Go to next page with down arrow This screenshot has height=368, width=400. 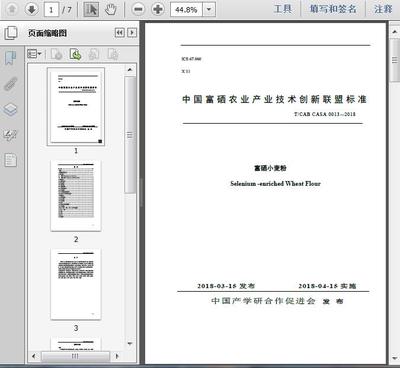(32, 9)
